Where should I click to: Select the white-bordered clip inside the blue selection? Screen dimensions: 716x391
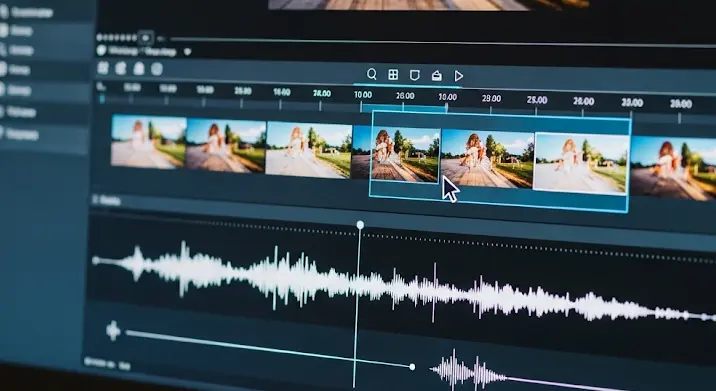(x=581, y=164)
